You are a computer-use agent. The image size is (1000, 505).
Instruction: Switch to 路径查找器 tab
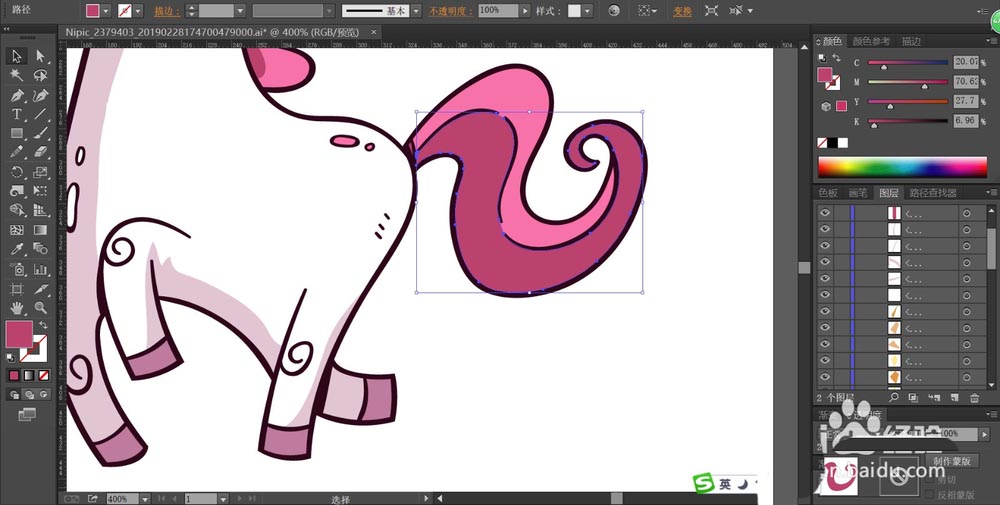[x=933, y=193]
